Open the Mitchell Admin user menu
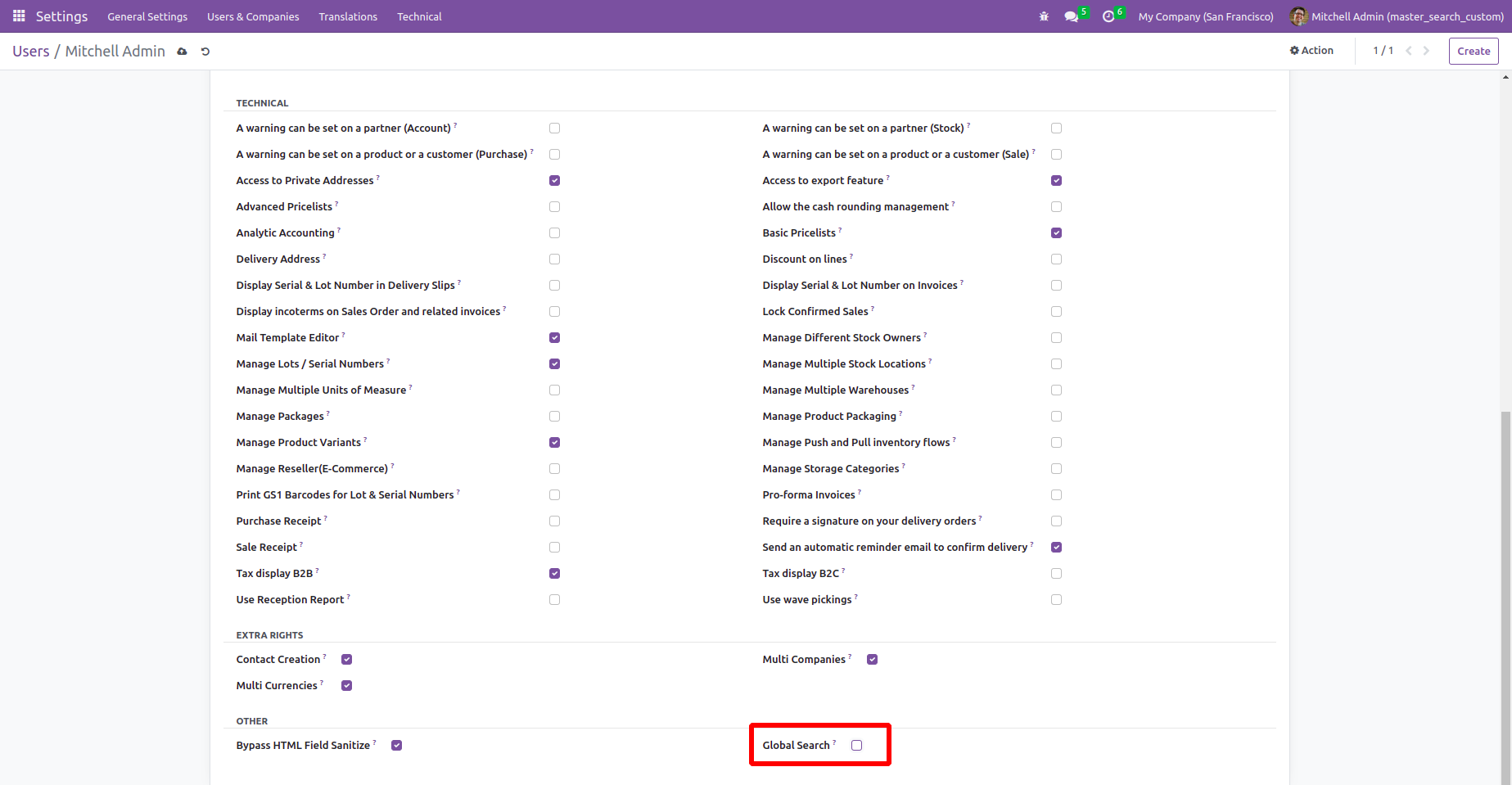 [1397, 16]
